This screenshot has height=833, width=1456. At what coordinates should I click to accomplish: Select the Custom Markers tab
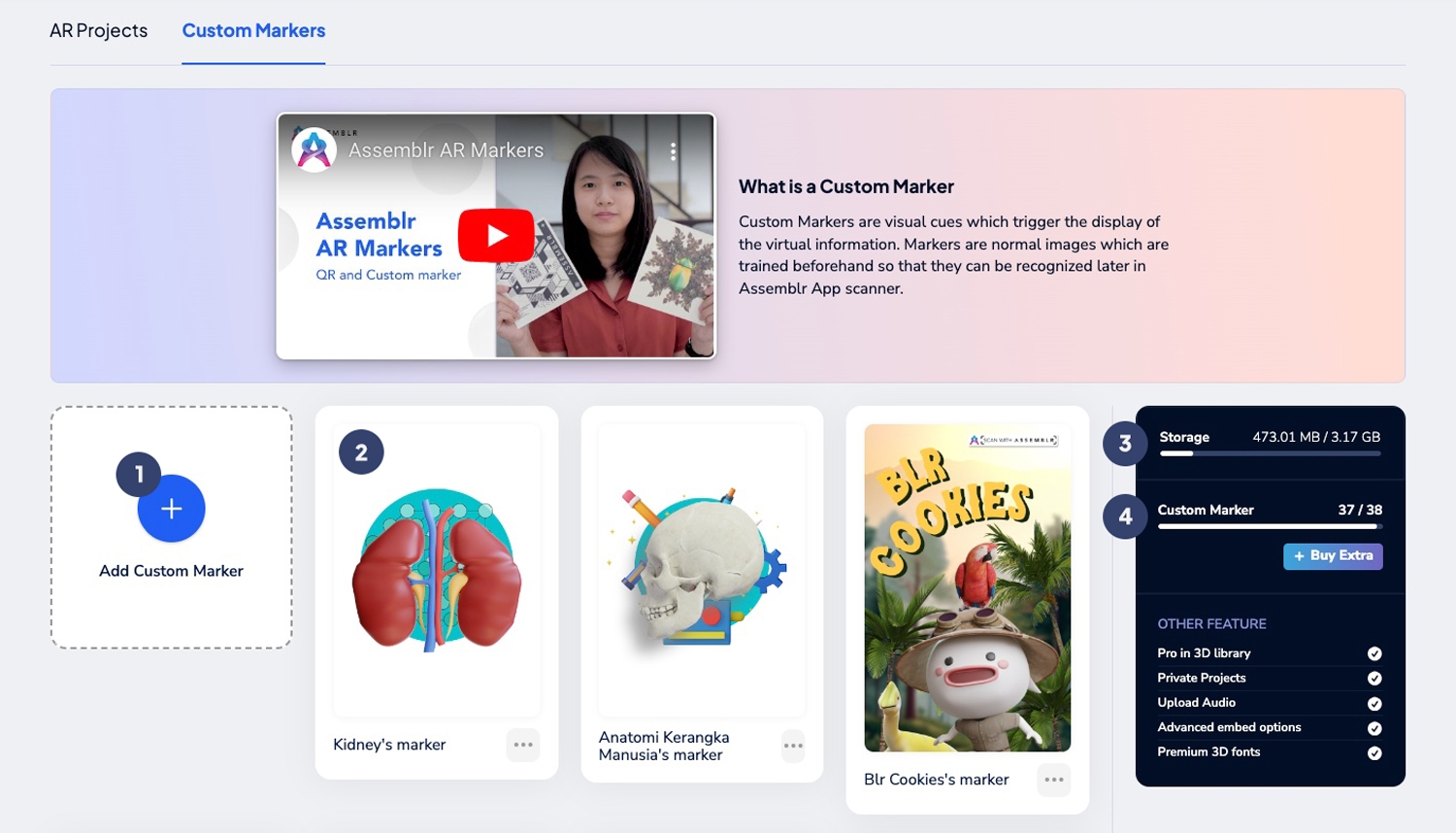coord(253,31)
